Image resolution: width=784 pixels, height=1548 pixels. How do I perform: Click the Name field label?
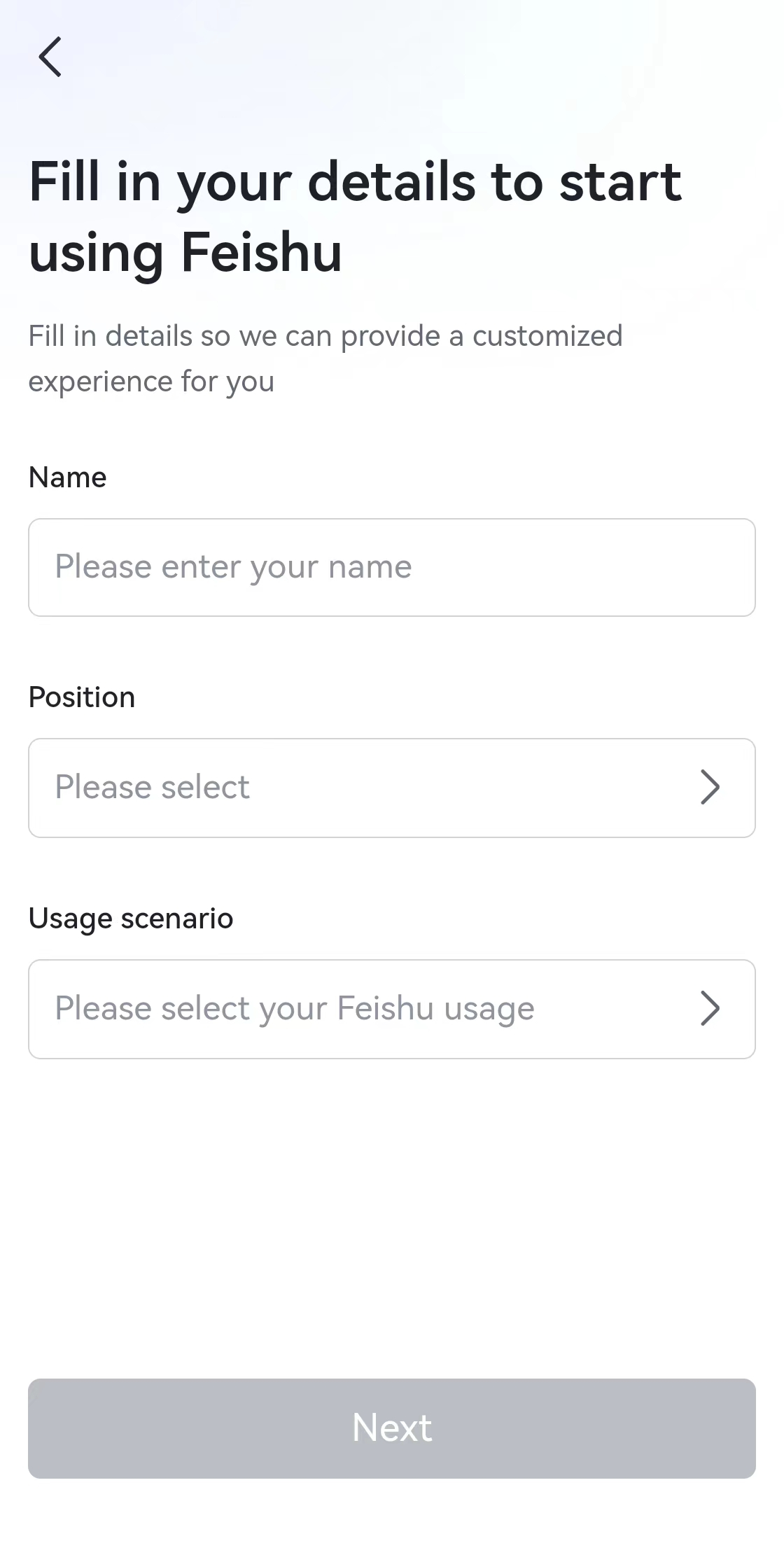[x=66, y=477]
